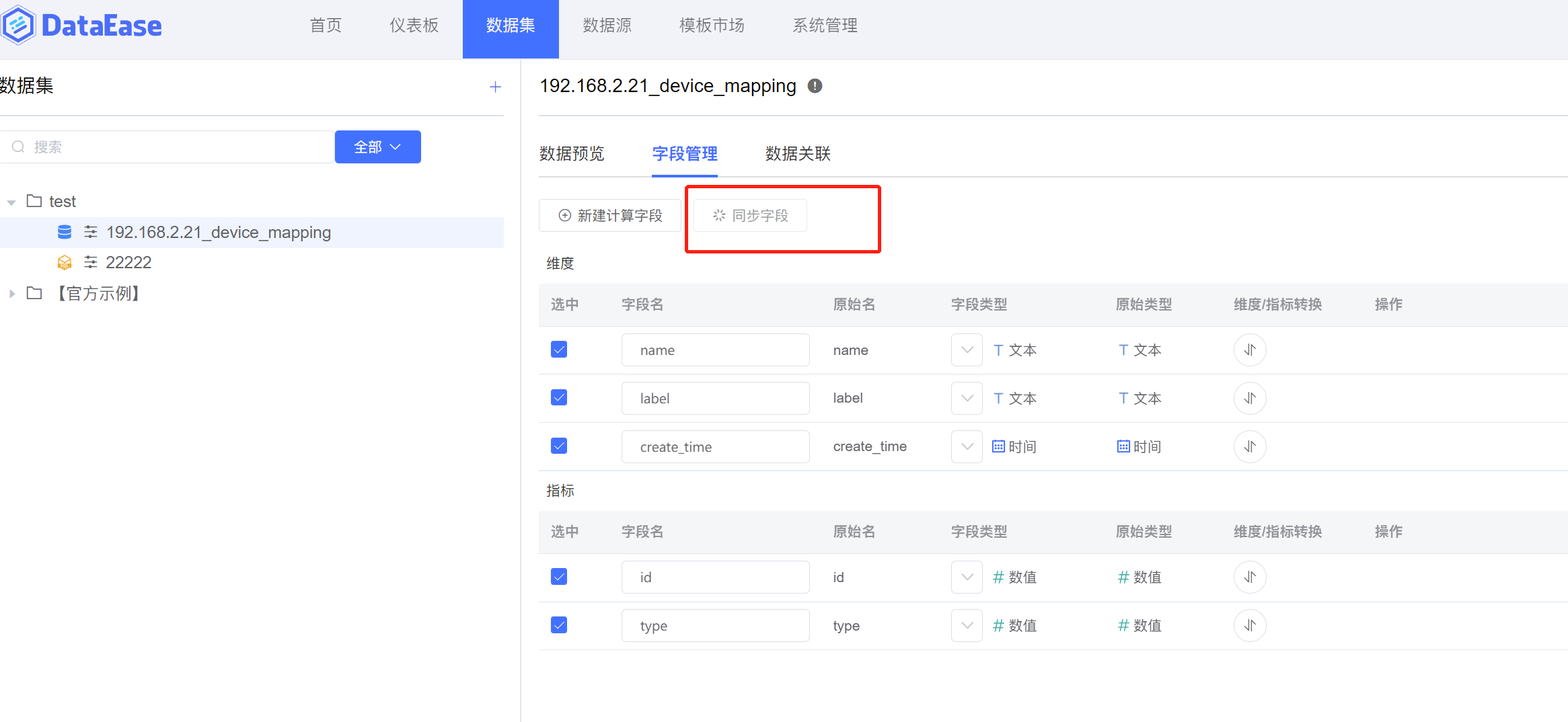Click the search magnifier icon

18,147
